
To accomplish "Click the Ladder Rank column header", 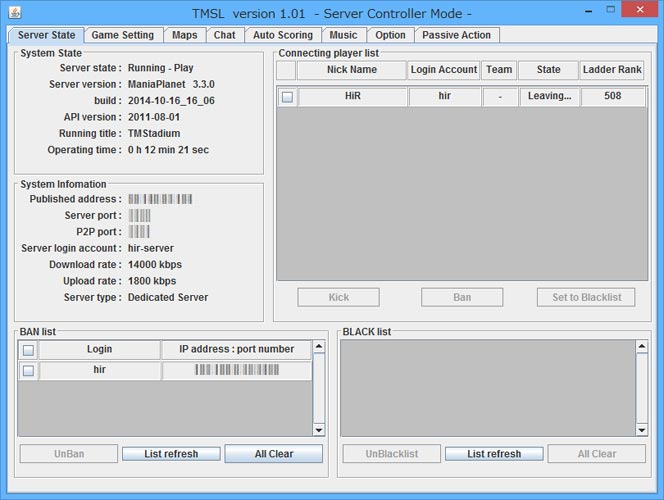I will click(612, 70).
